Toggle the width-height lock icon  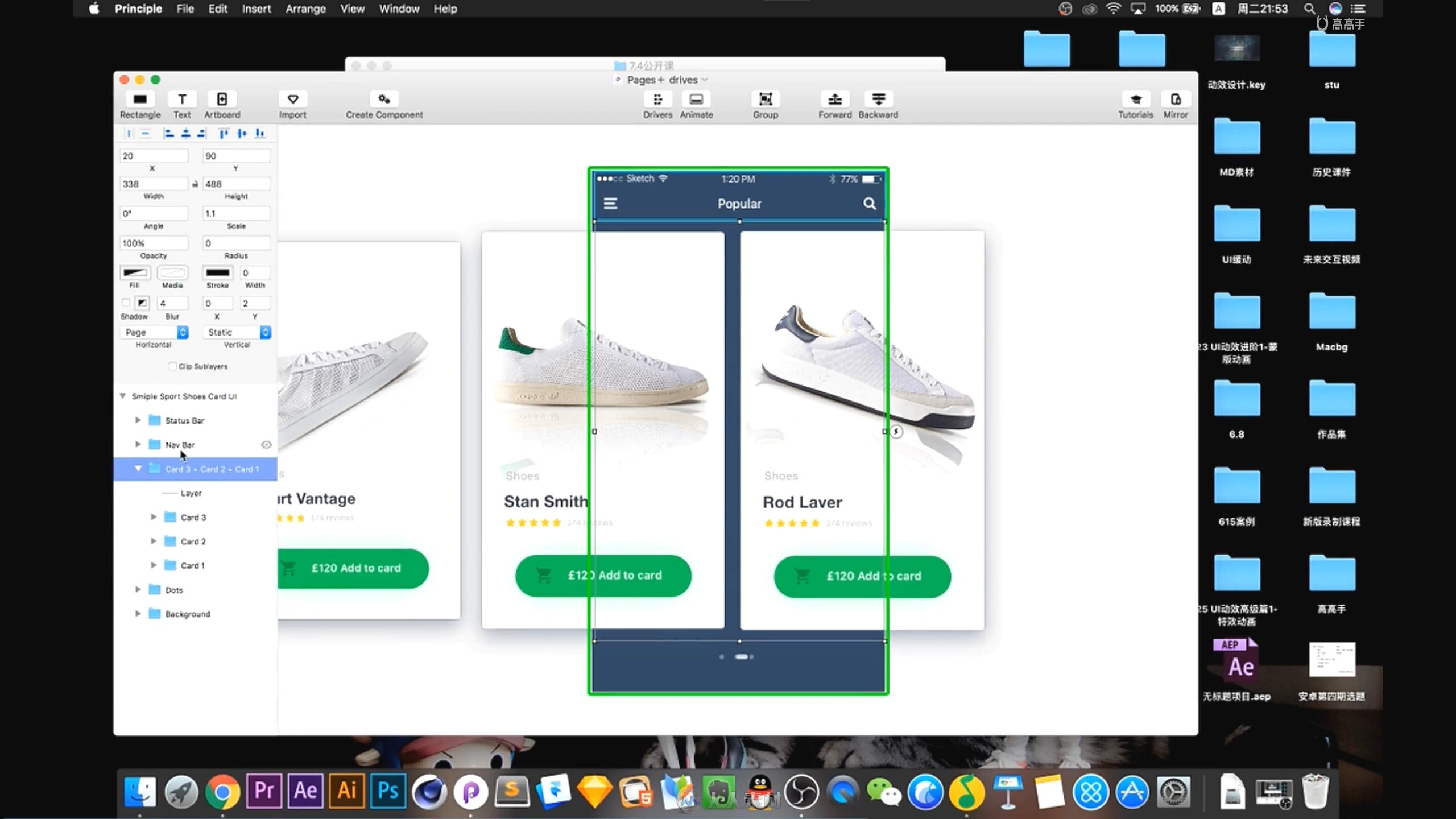[x=195, y=184]
